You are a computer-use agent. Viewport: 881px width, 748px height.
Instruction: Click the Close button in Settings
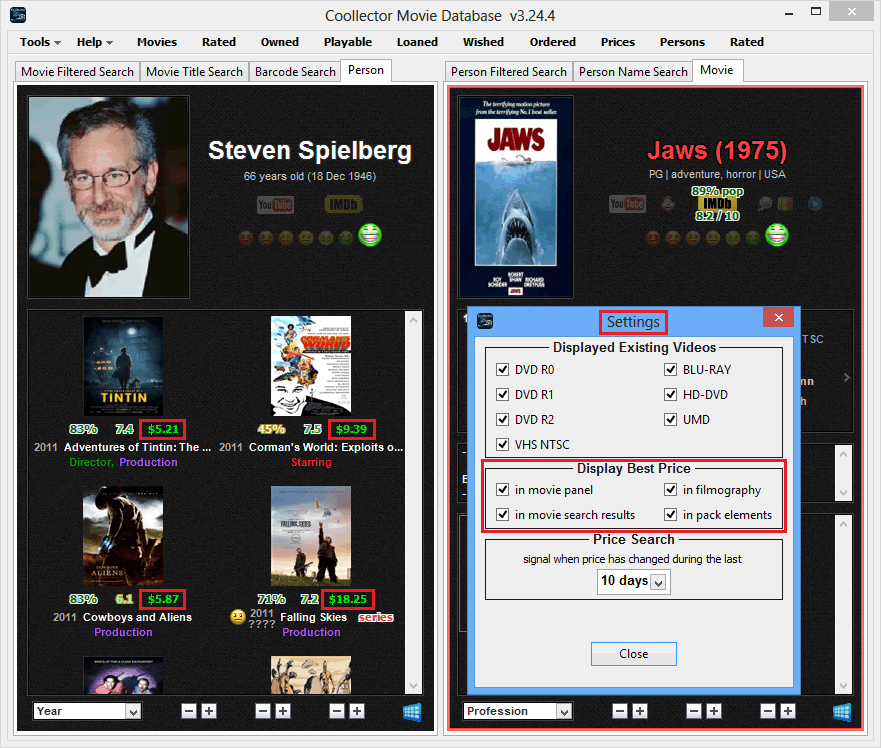click(634, 654)
